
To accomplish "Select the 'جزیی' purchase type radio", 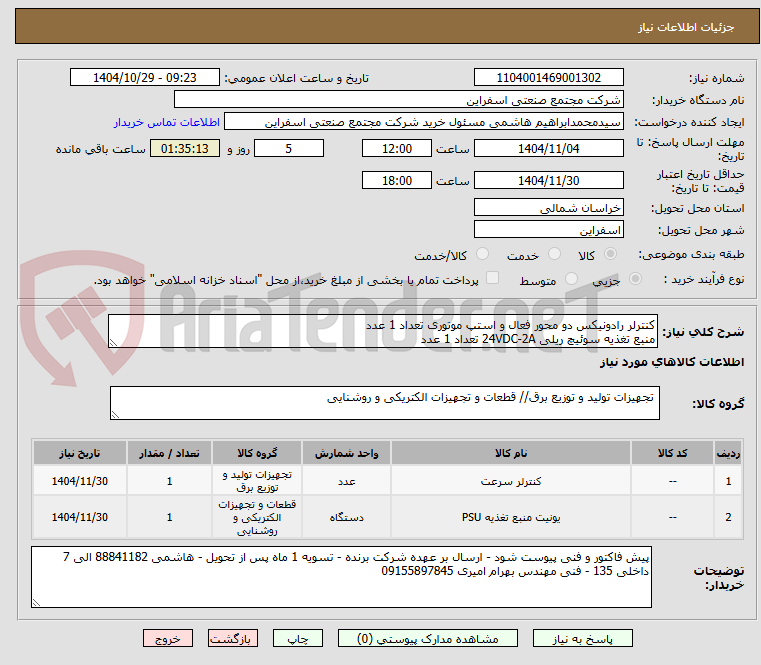I will (635, 279).
